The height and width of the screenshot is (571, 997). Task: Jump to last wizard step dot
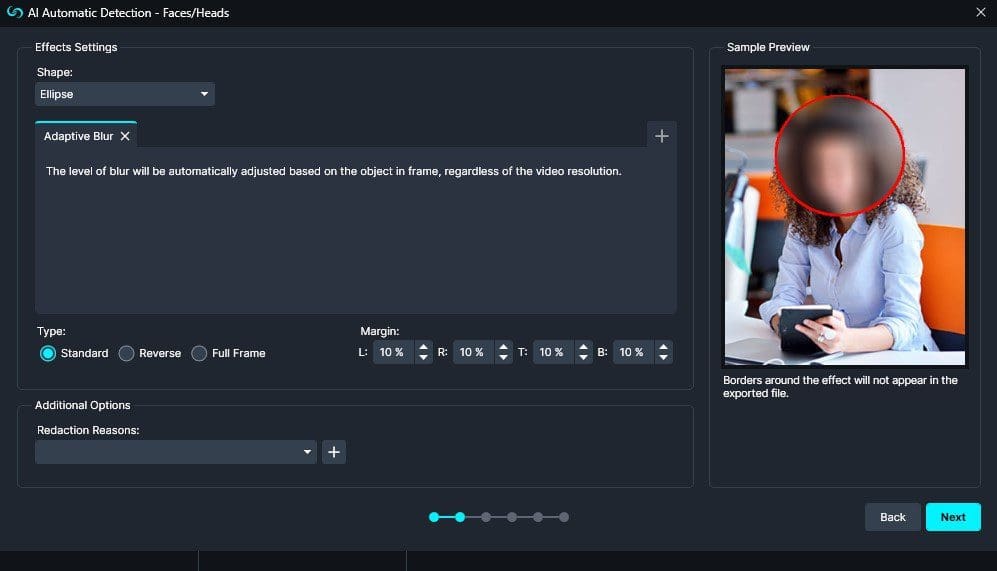click(564, 517)
